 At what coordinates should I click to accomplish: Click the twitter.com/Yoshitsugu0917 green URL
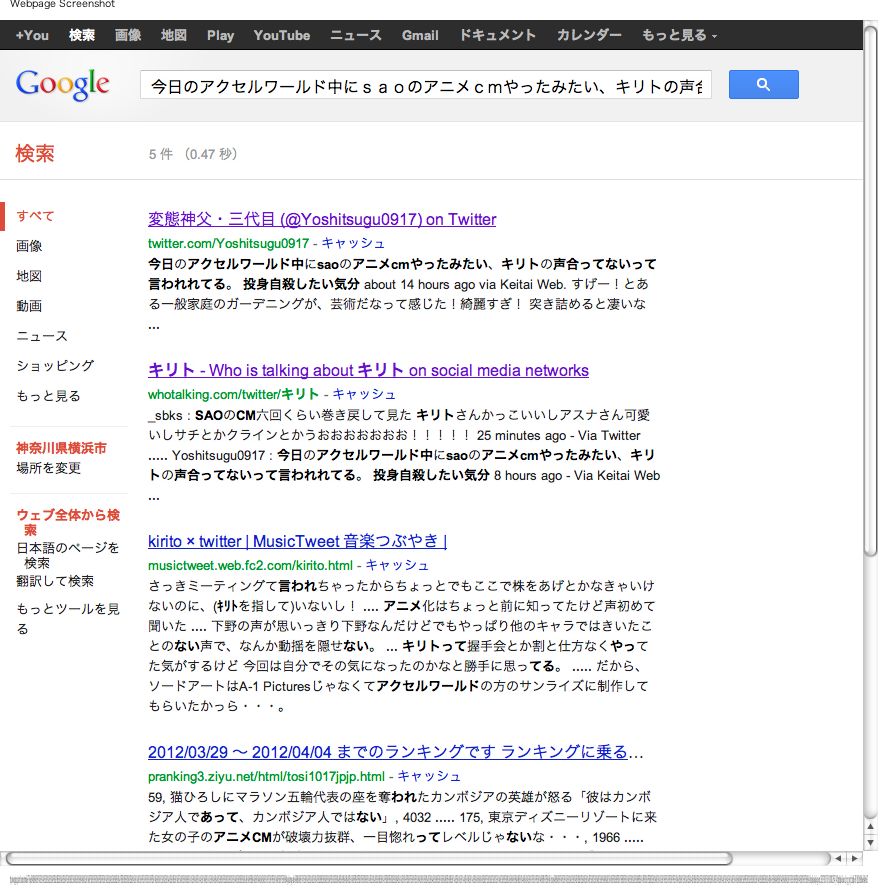tap(228, 243)
